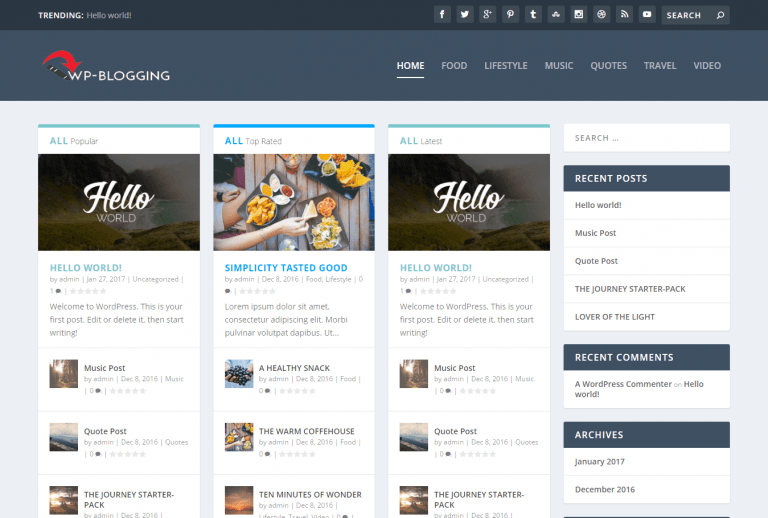Open the Twitter social link
The width and height of the screenshot is (768, 518).
[x=465, y=15]
